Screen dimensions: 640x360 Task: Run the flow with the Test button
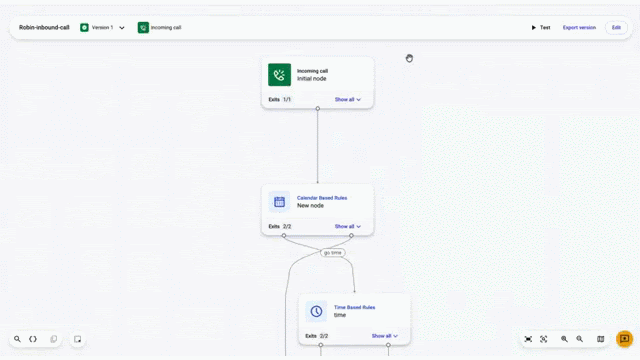(541, 27)
